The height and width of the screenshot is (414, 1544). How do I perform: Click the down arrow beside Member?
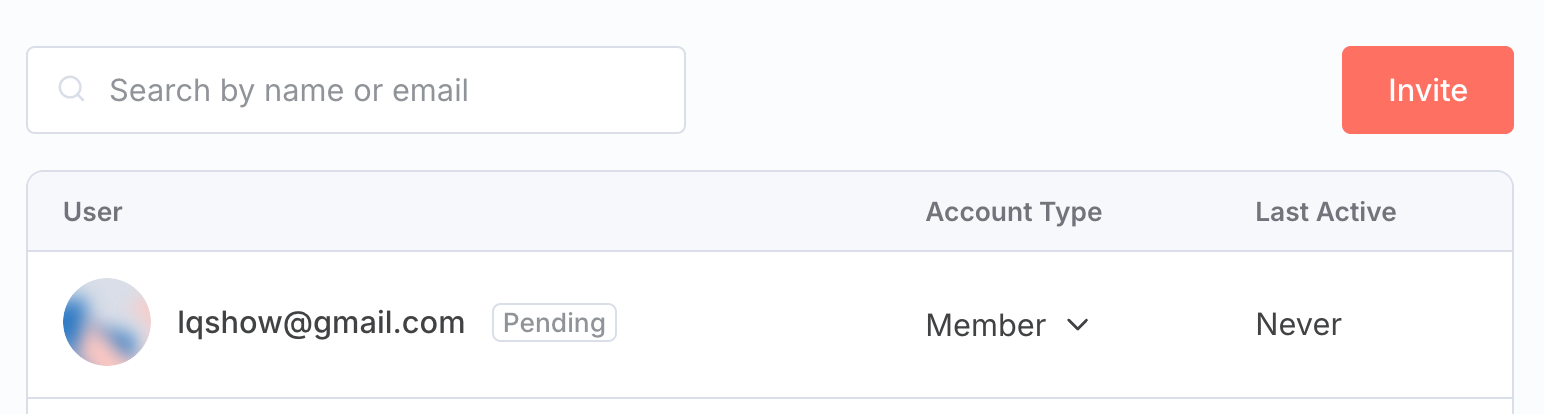pos(1077,325)
